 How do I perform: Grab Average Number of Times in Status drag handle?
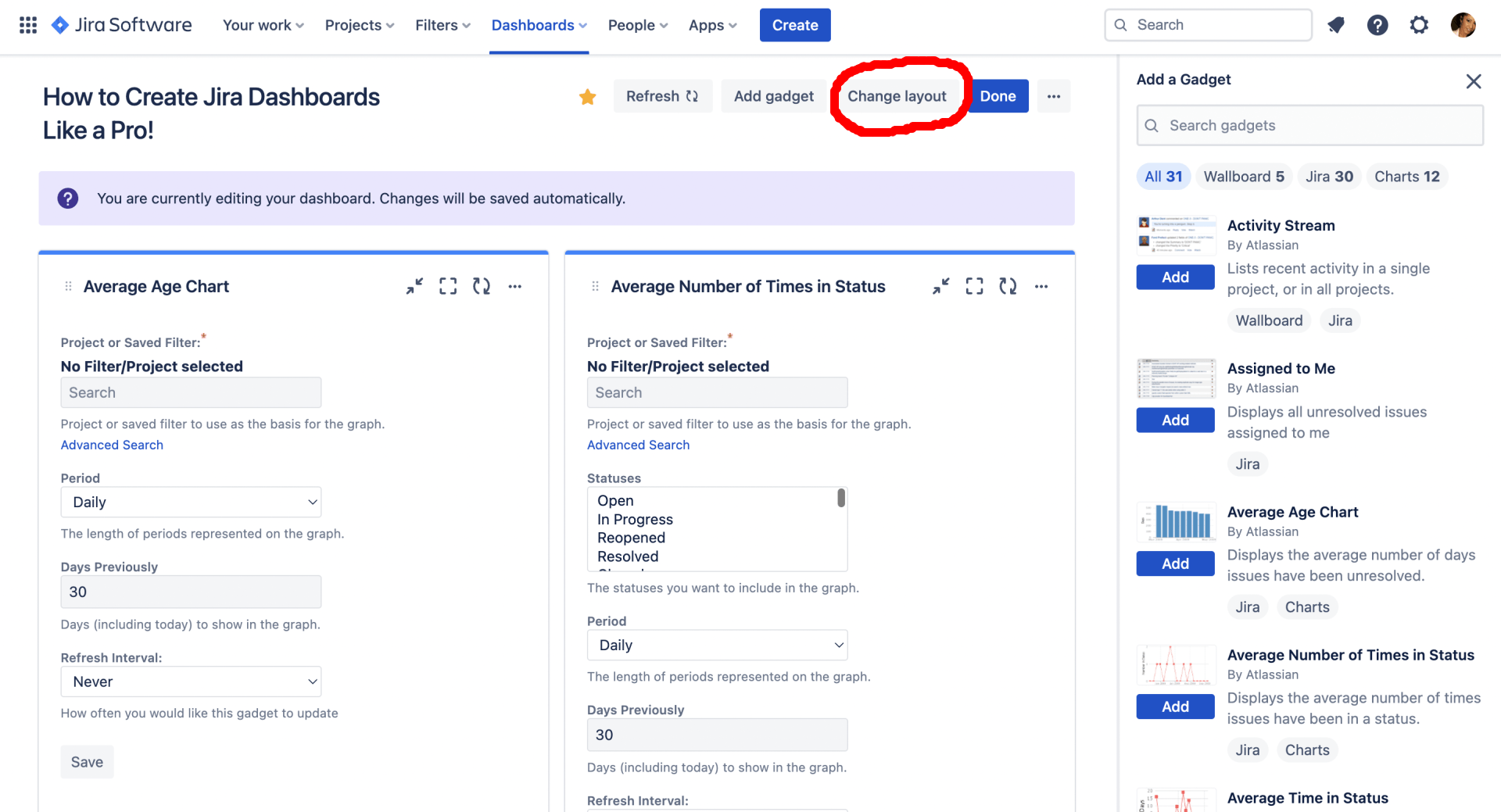pyautogui.click(x=595, y=287)
